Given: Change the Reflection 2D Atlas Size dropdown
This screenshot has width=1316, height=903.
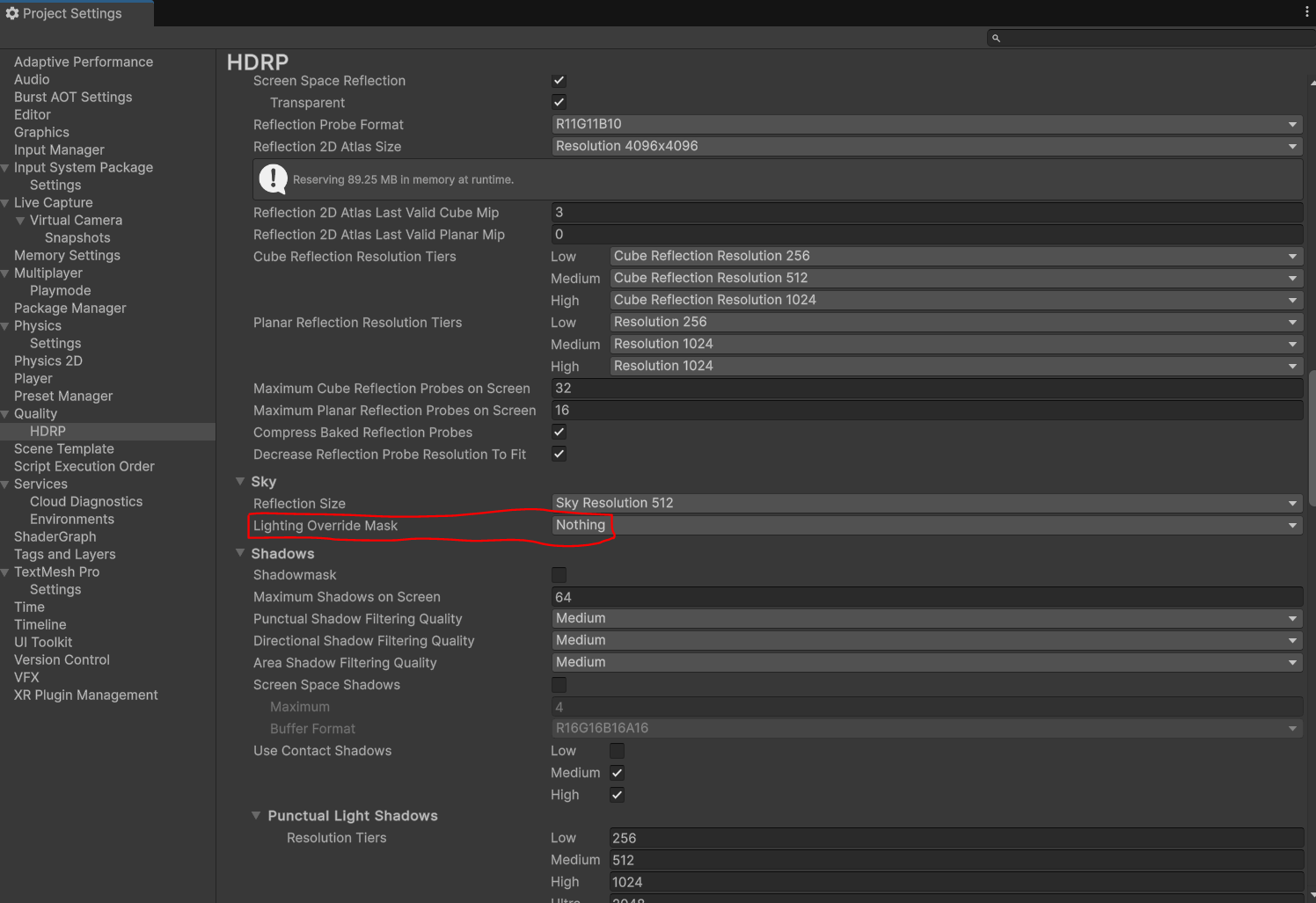Looking at the screenshot, I should coord(924,146).
